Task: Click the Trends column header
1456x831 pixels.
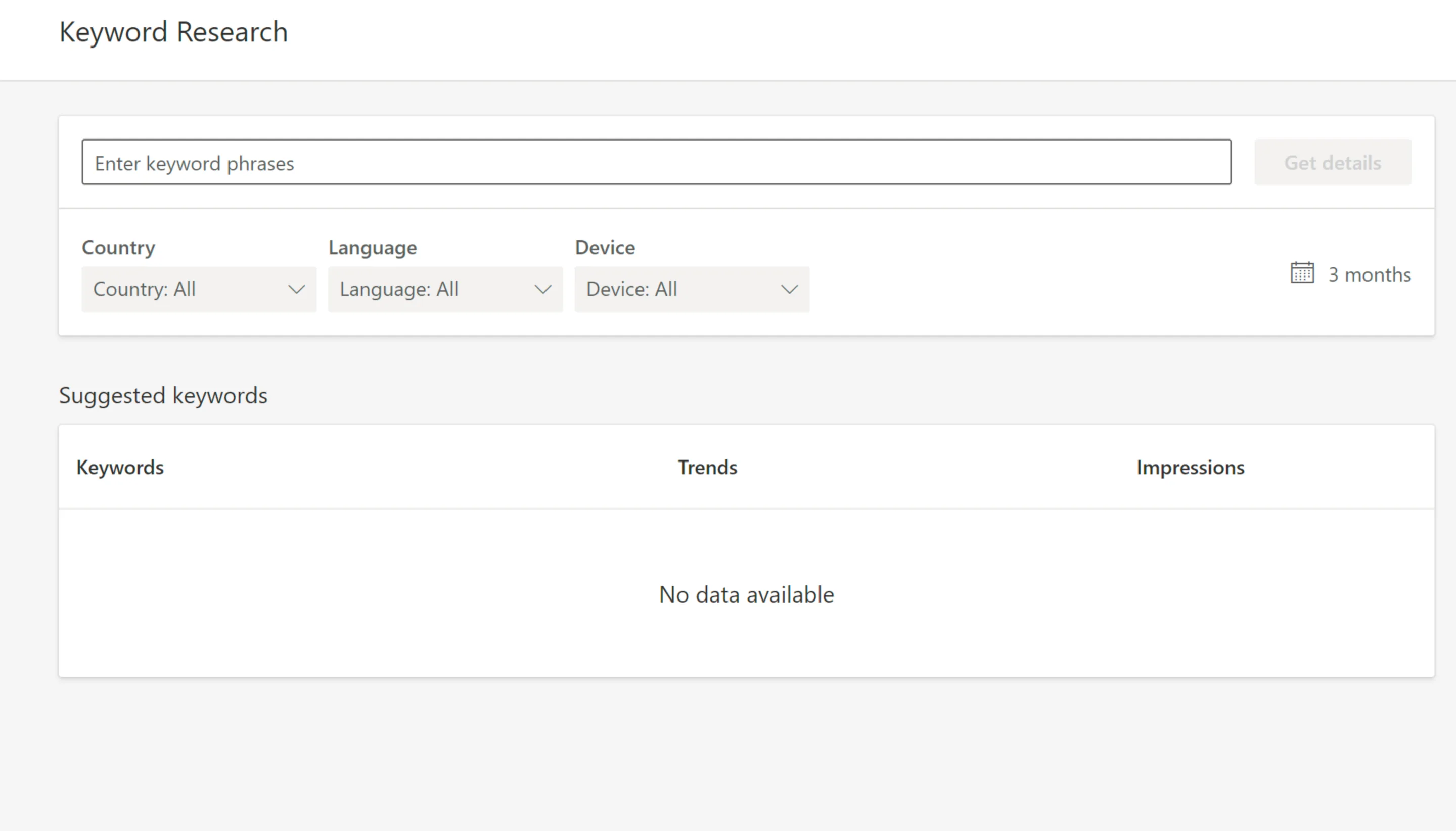Action: tap(707, 468)
